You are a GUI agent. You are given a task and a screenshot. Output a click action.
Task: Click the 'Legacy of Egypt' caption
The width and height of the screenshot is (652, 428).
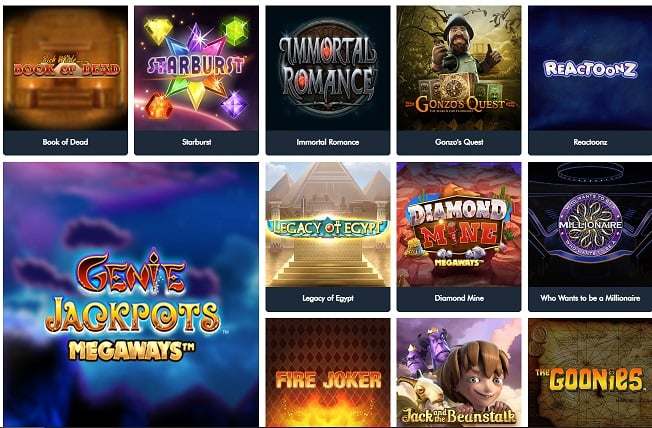click(328, 298)
